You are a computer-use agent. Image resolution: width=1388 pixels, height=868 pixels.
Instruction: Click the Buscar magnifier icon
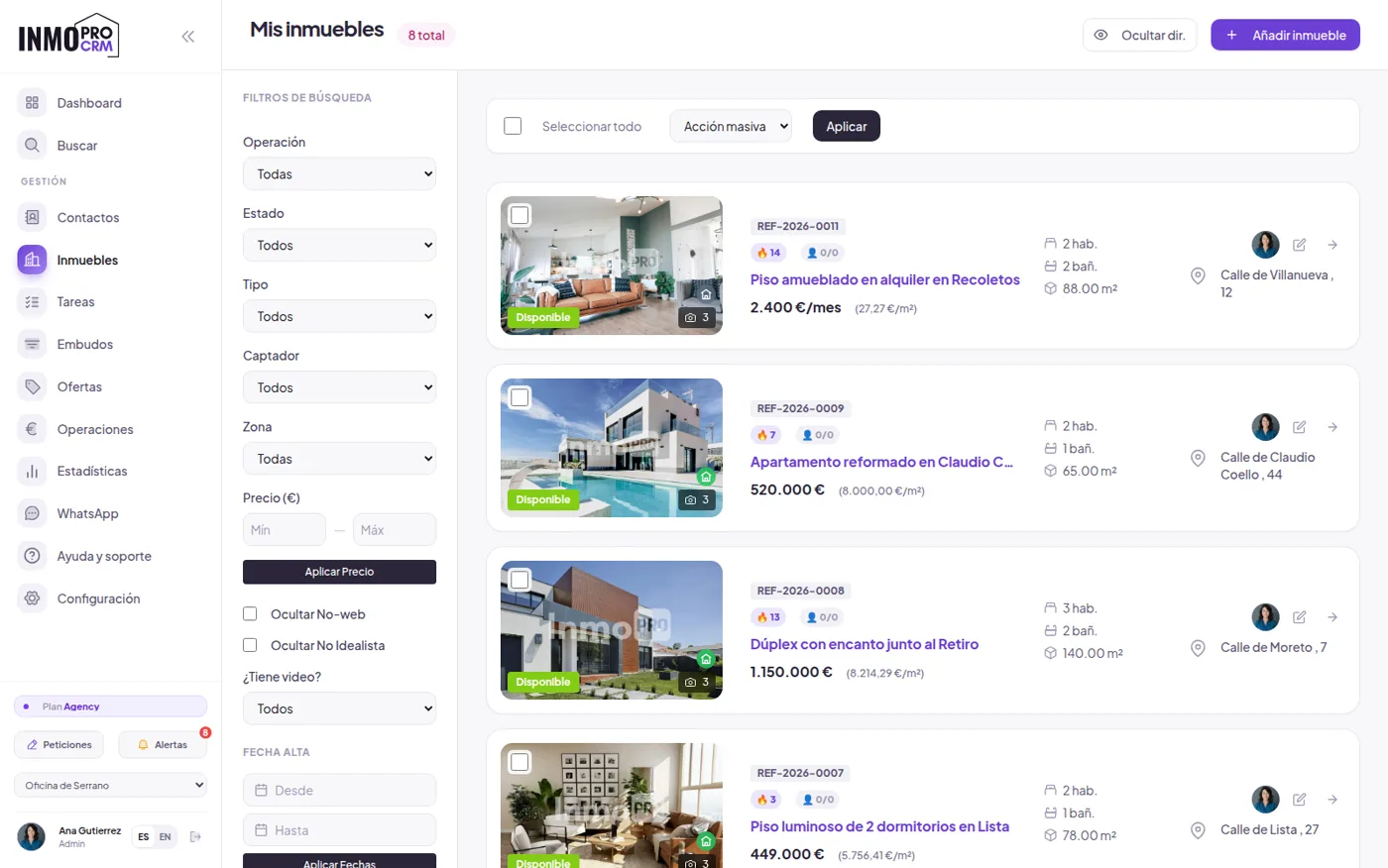pyautogui.click(x=33, y=146)
